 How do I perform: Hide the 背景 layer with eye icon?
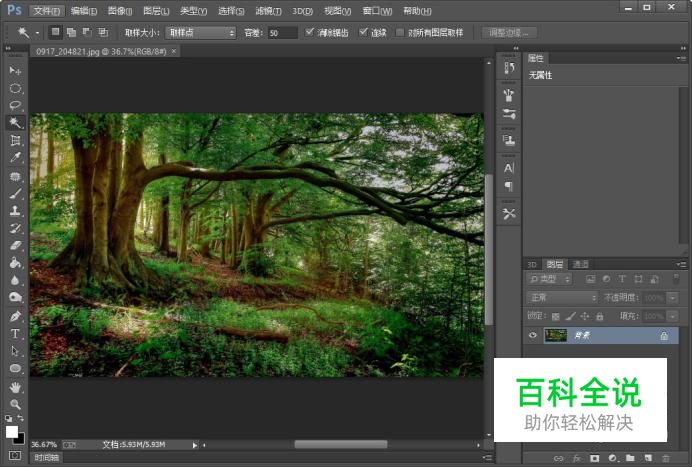tap(532, 336)
